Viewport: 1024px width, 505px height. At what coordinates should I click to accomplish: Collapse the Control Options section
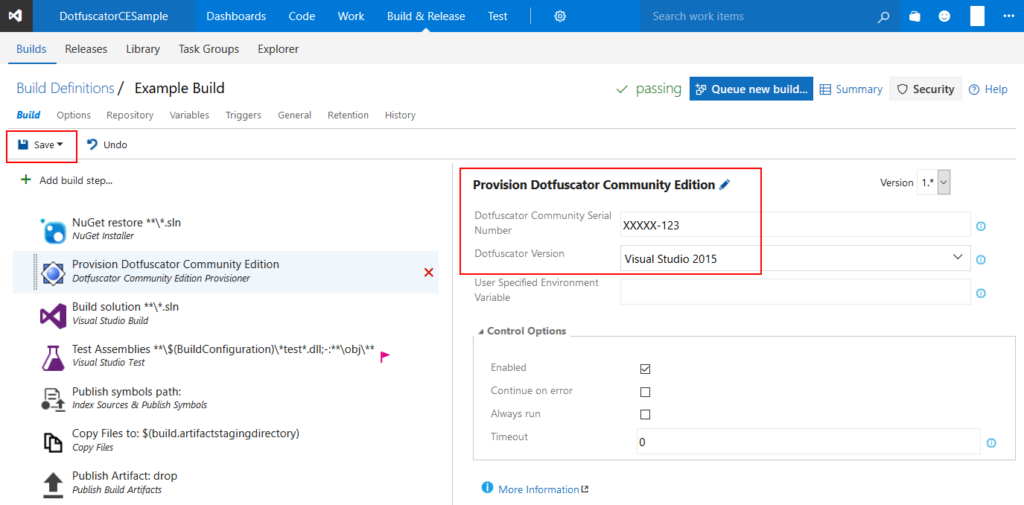click(x=522, y=331)
